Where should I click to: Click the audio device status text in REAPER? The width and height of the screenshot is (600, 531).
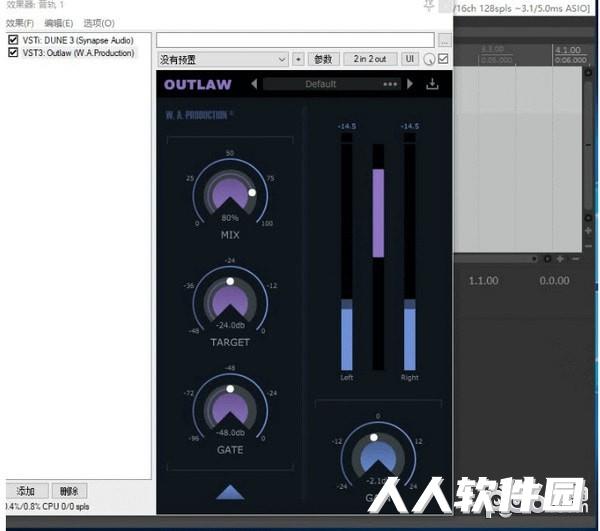pos(522,8)
